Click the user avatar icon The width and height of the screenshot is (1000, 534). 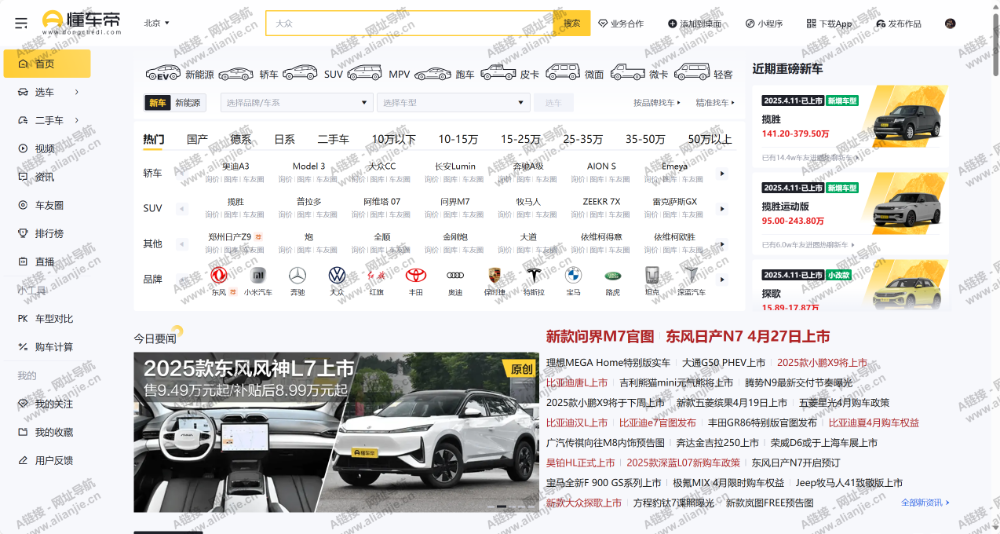(x=950, y=24)
